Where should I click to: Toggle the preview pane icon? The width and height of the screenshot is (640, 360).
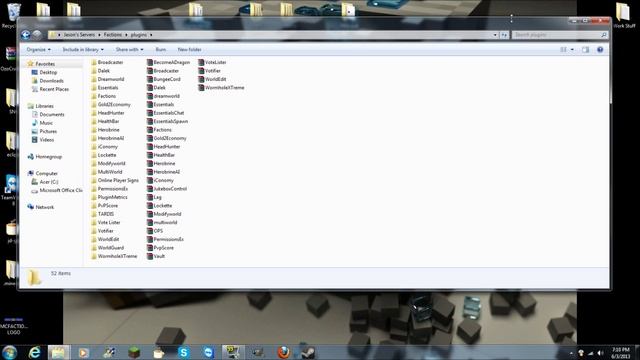tap(585, 50)
